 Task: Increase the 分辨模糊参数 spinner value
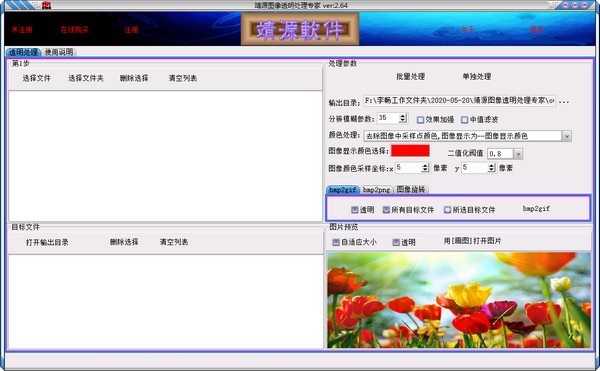tap(403, 116)
